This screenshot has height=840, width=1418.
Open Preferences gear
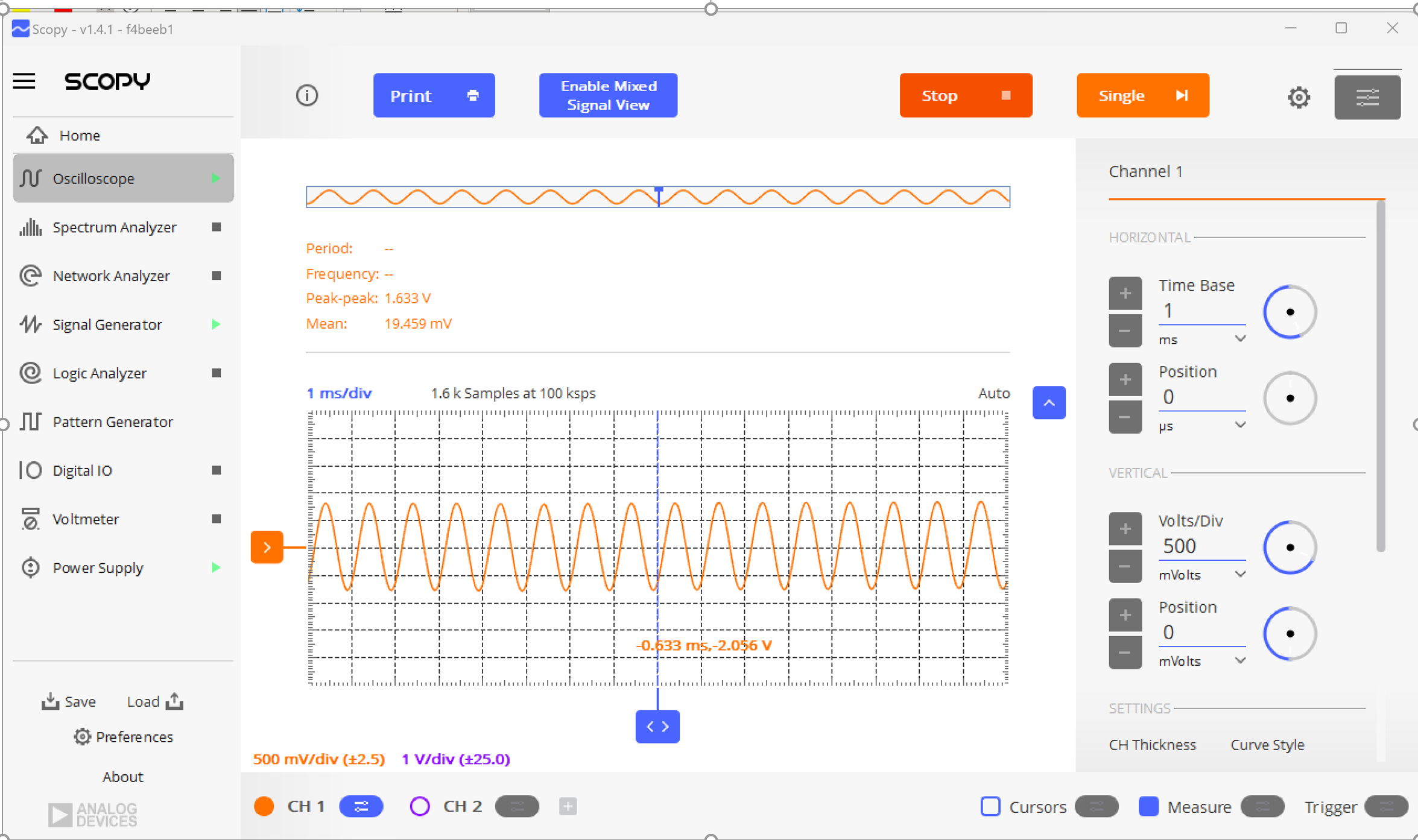click(82, 736)
